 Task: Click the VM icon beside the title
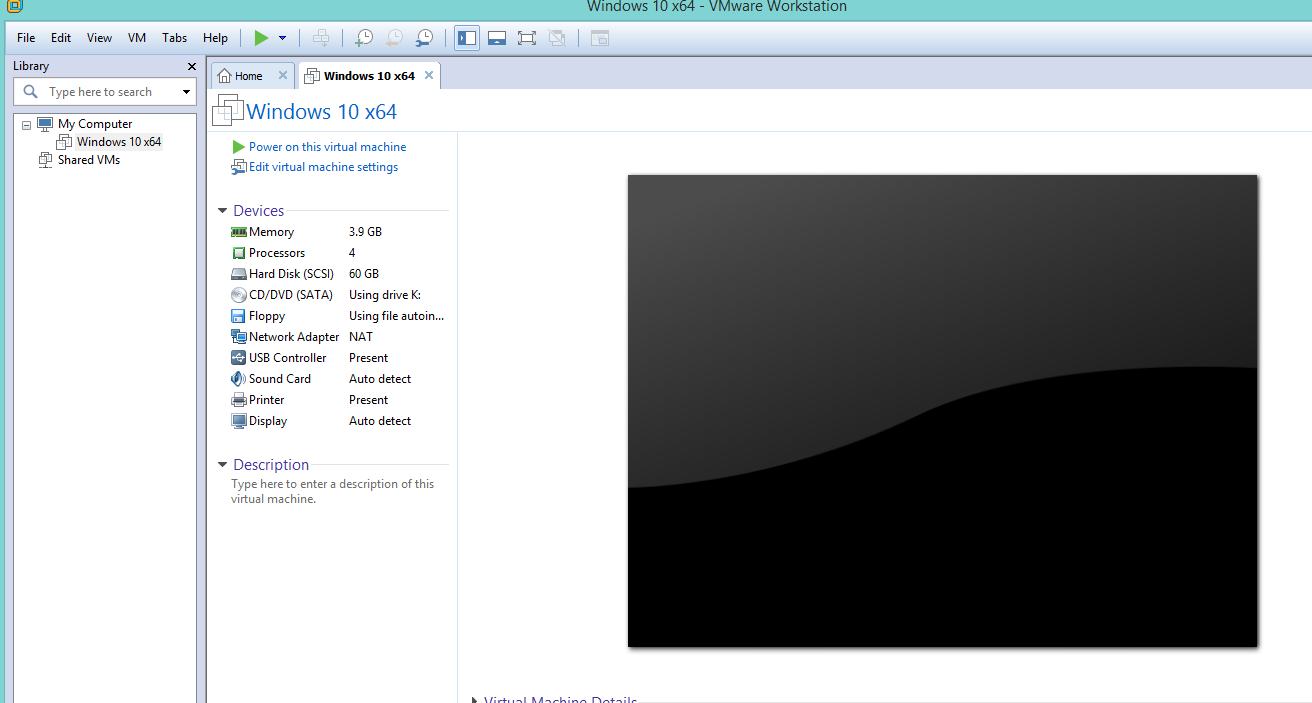(228, 110)
